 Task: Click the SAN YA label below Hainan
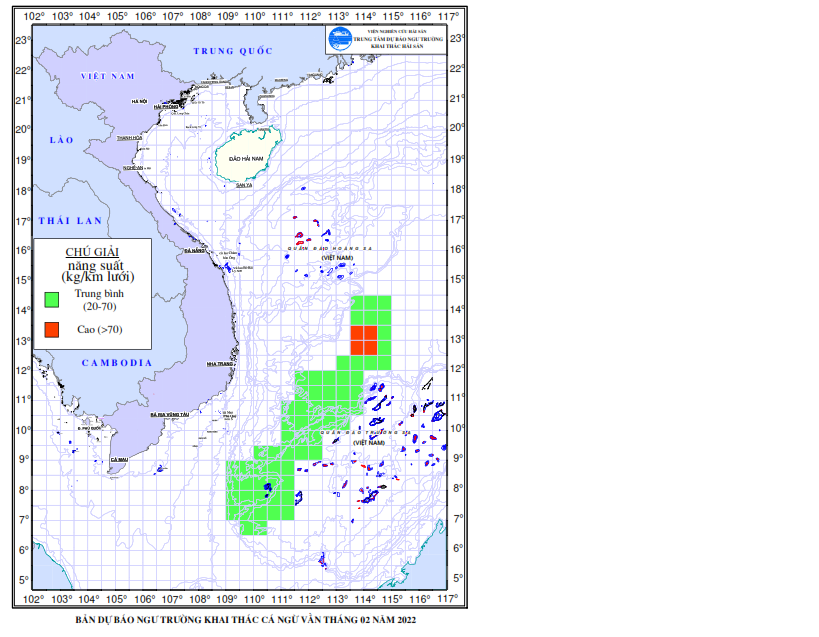pyautogui.click(x=244, y=185)
